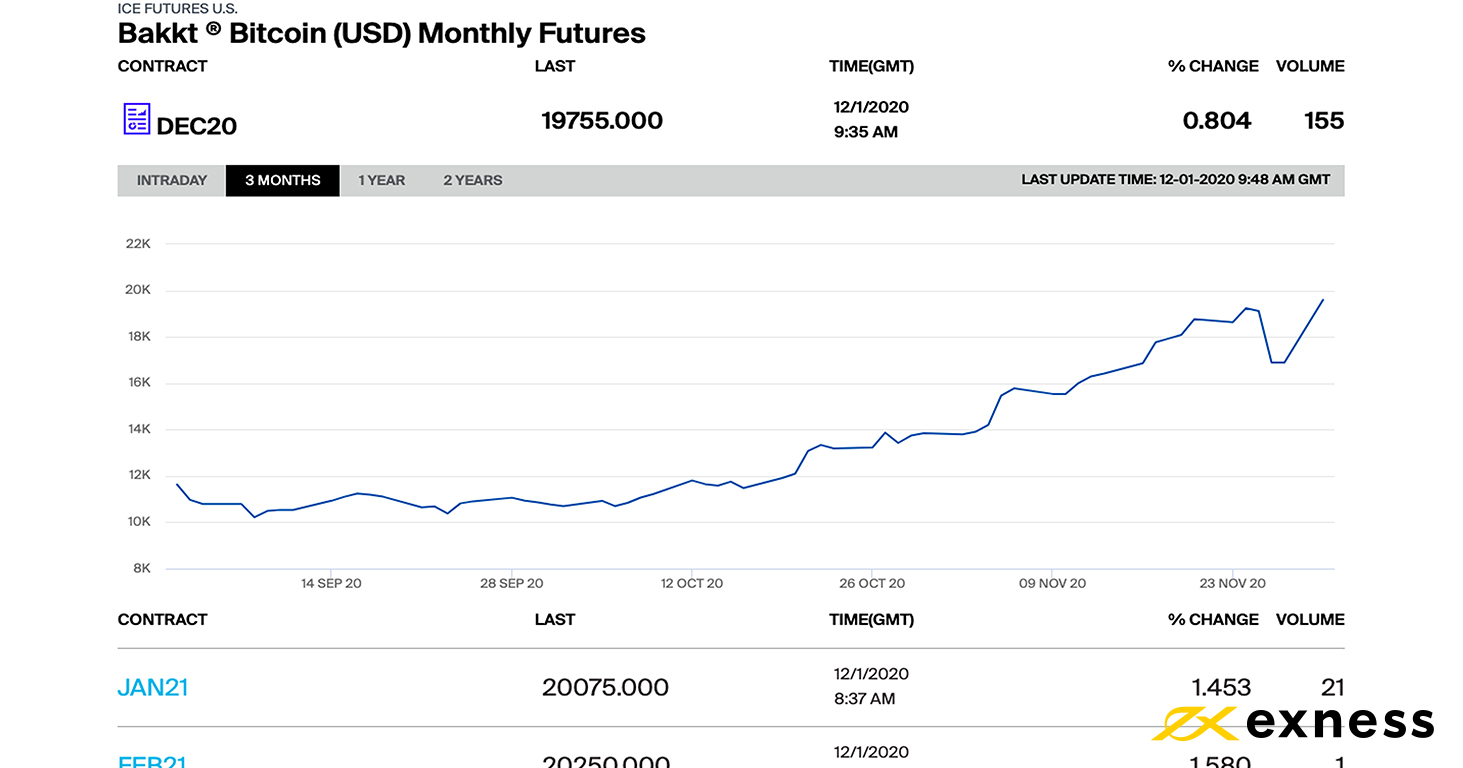This screenshot has height=768, width=1463.
Task: Click the top VOLUME column header
Action: (1310, 66)
